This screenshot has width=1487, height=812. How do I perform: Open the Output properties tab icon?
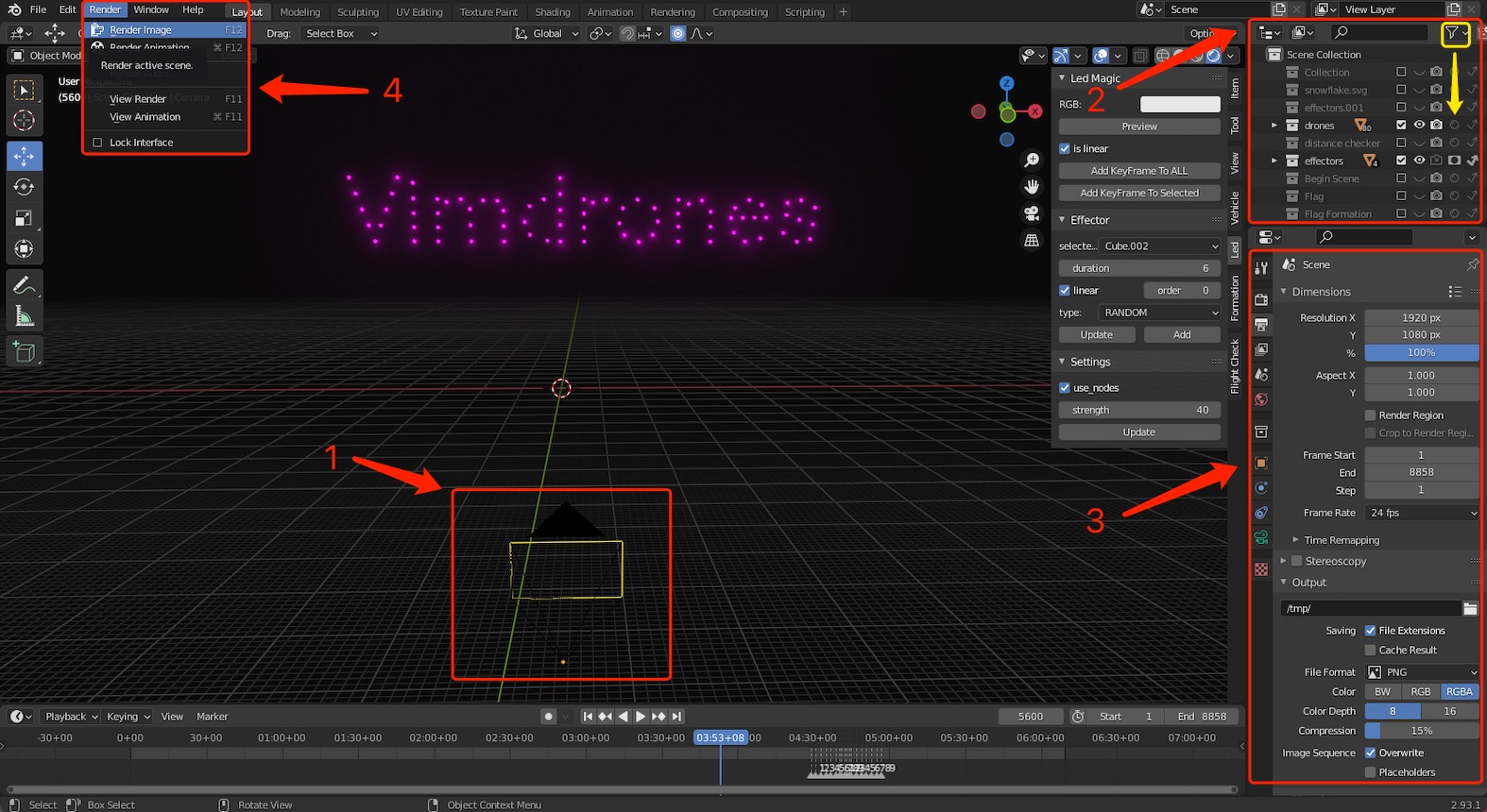[1261, 325]
